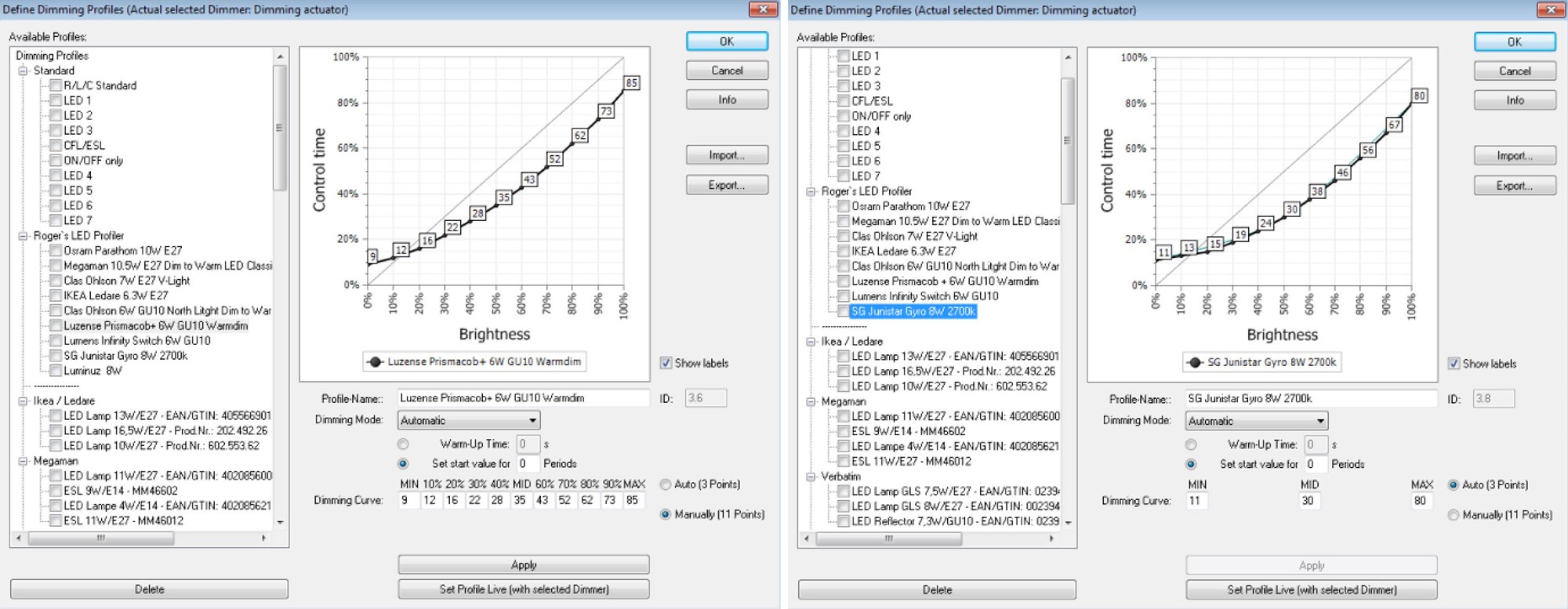Click Set start value periods field, left window
1568x609 pixels.
[527, 463]
